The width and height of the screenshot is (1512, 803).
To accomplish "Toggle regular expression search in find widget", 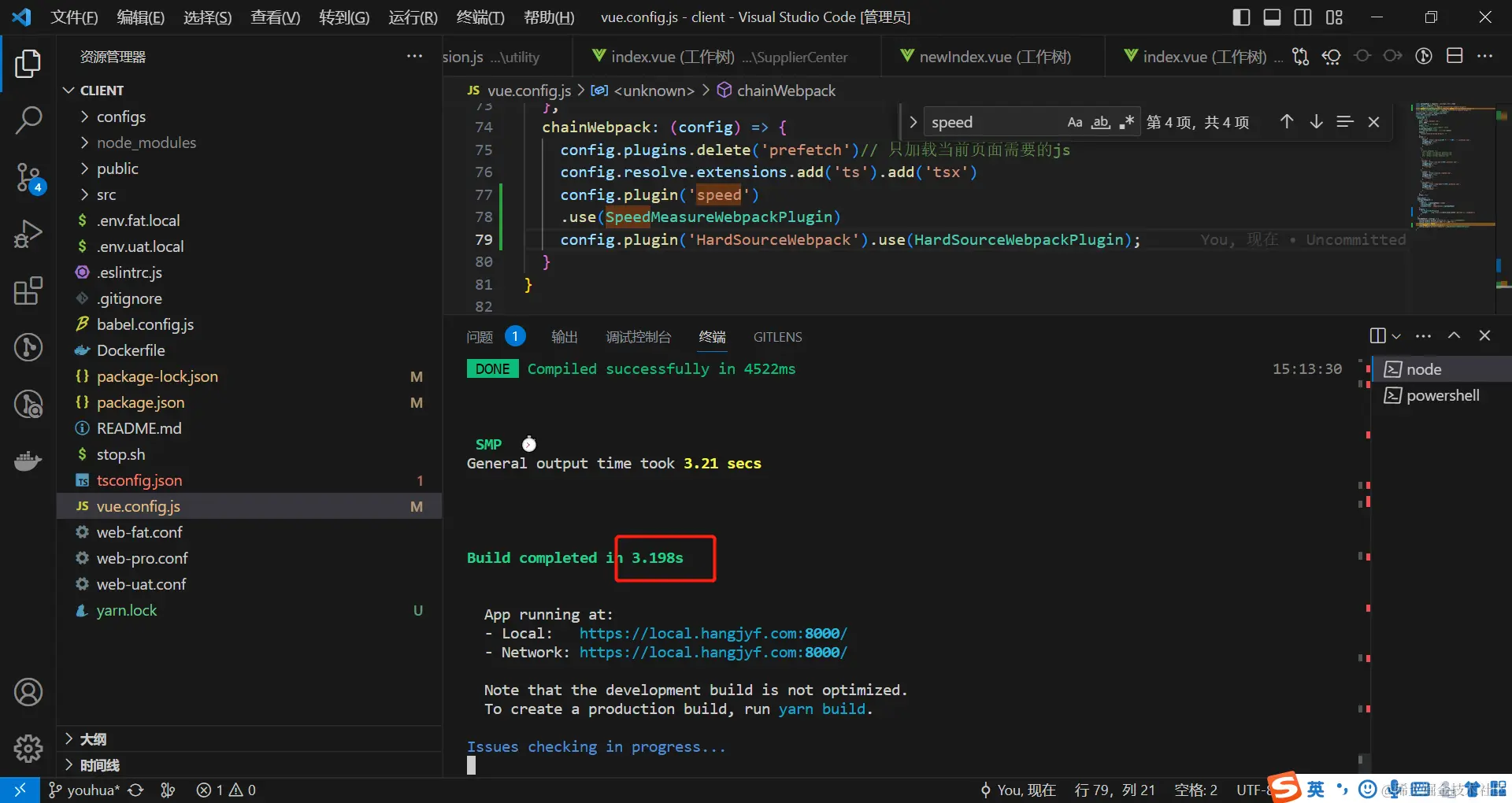I will [x=1127, y=122].
